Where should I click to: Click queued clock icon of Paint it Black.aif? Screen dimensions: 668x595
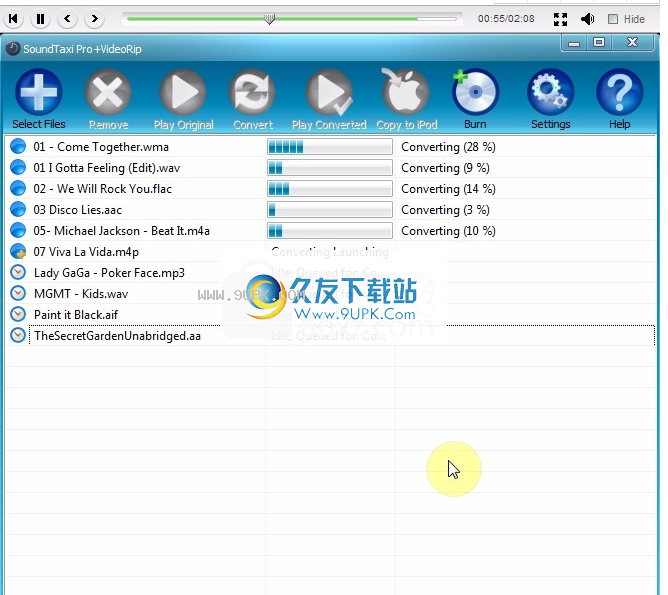coord(18,314)
